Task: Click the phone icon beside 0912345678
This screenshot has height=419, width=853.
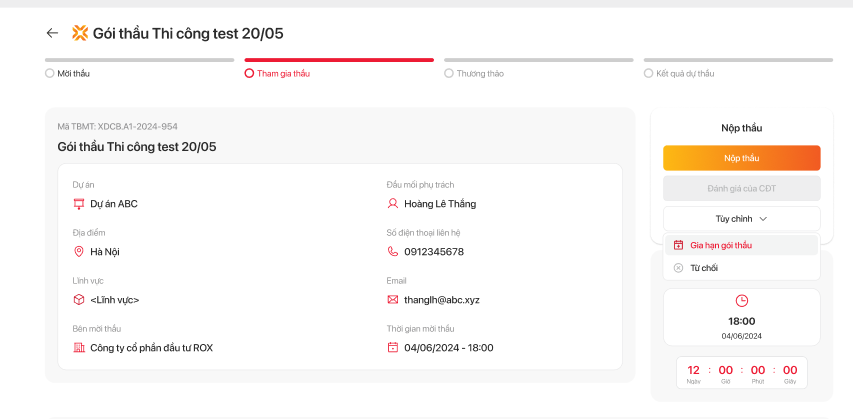Action: pyautogui.click(x=393, y=252)
